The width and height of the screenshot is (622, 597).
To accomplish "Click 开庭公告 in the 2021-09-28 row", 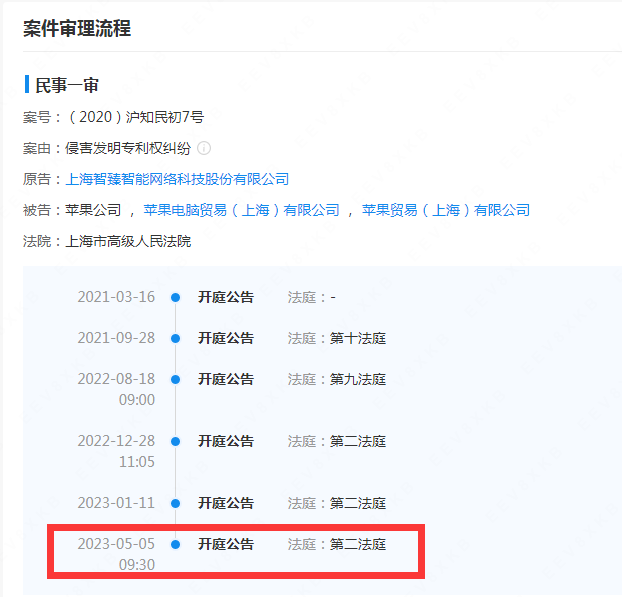I will coord(226,338).
